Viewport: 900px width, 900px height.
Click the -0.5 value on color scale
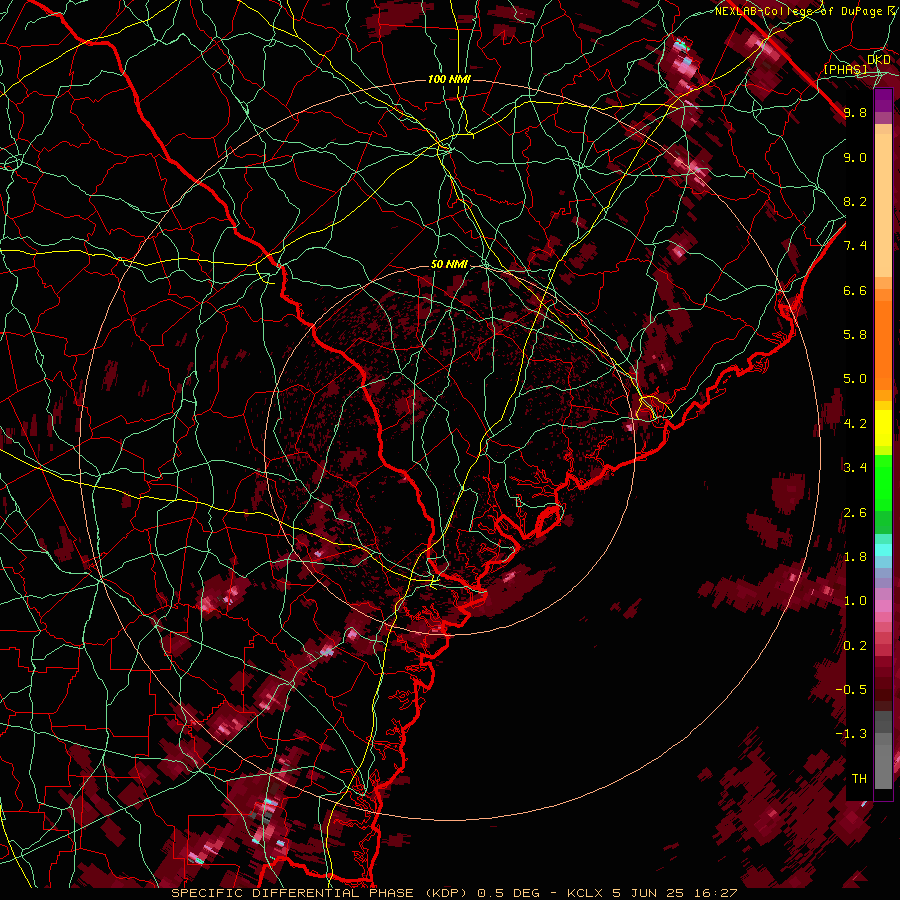851,690
